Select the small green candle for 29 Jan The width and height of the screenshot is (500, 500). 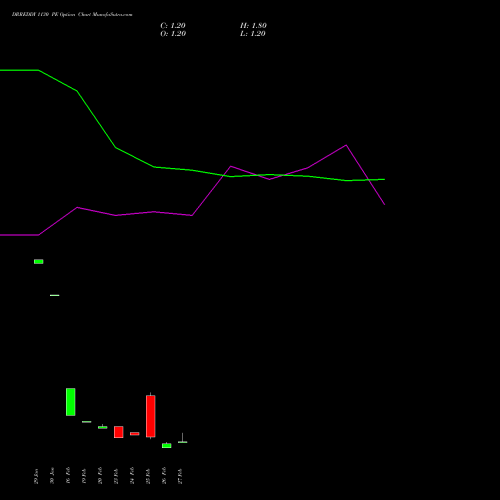pyautogui.click(x=39, y=262)
